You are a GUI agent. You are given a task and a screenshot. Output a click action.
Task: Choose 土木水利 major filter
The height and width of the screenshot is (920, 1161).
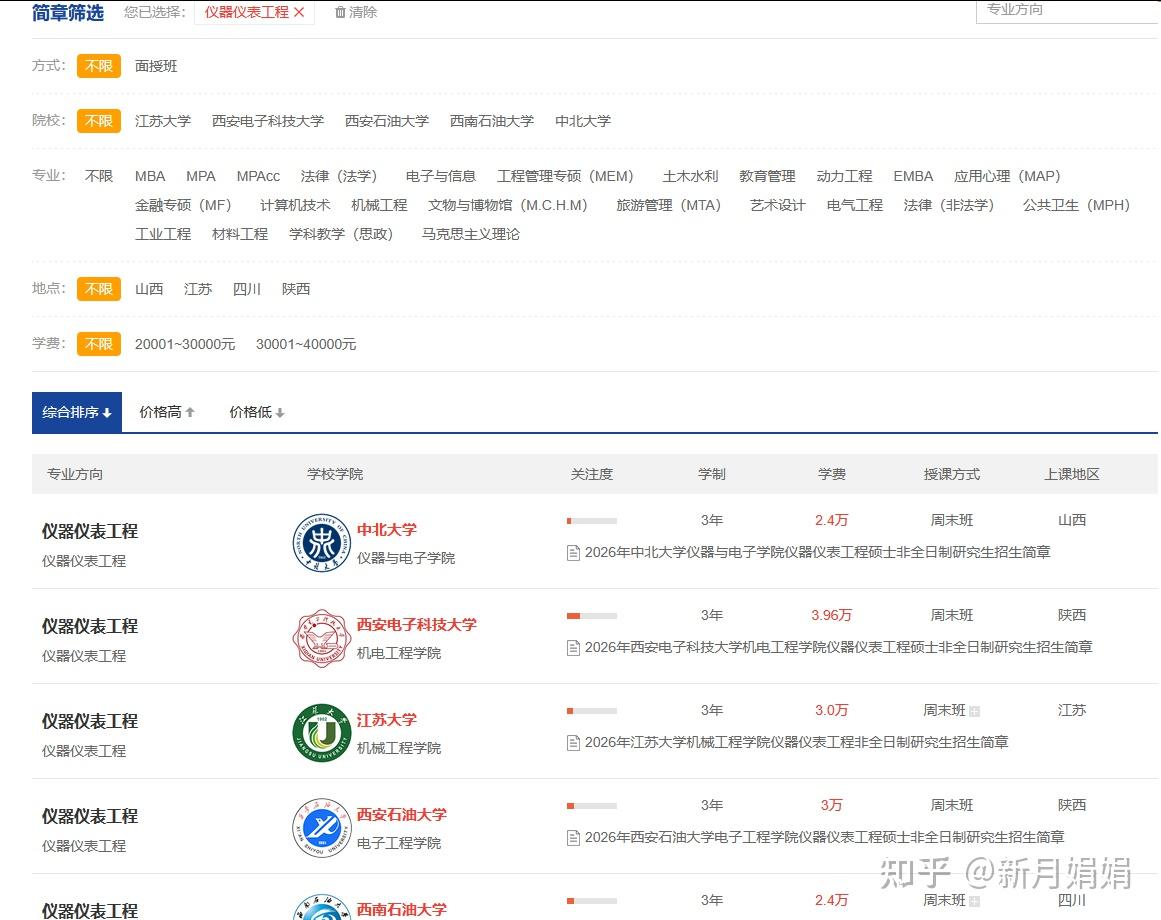point(691,176)
